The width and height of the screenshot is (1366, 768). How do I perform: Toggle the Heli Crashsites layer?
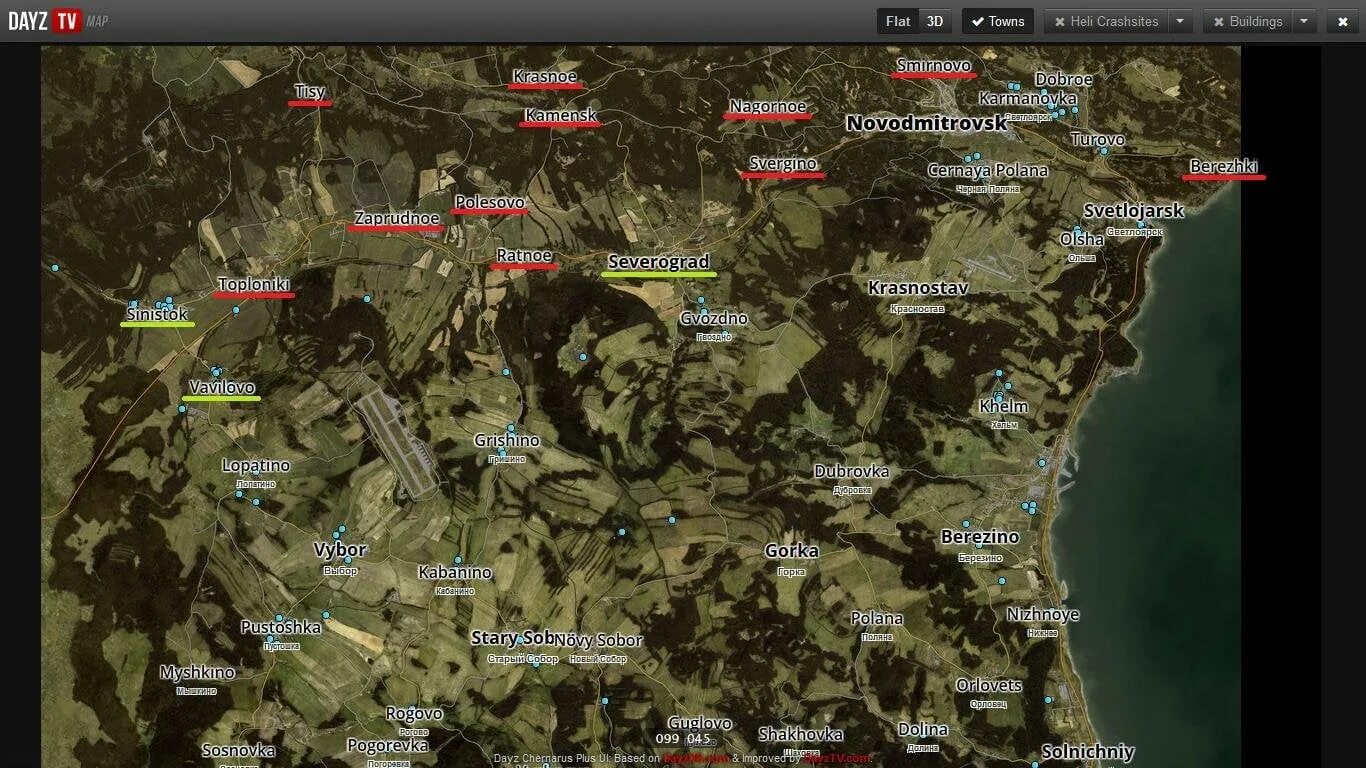(1106, 21)
